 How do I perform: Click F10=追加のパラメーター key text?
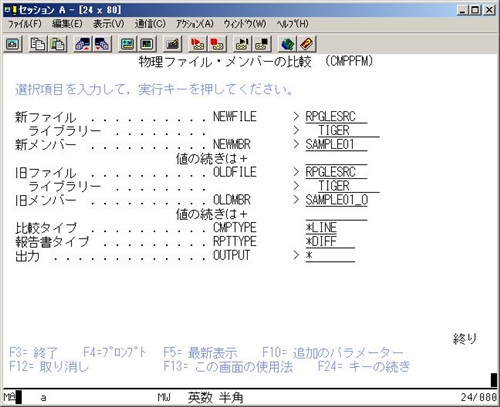[x=333, y=353]
